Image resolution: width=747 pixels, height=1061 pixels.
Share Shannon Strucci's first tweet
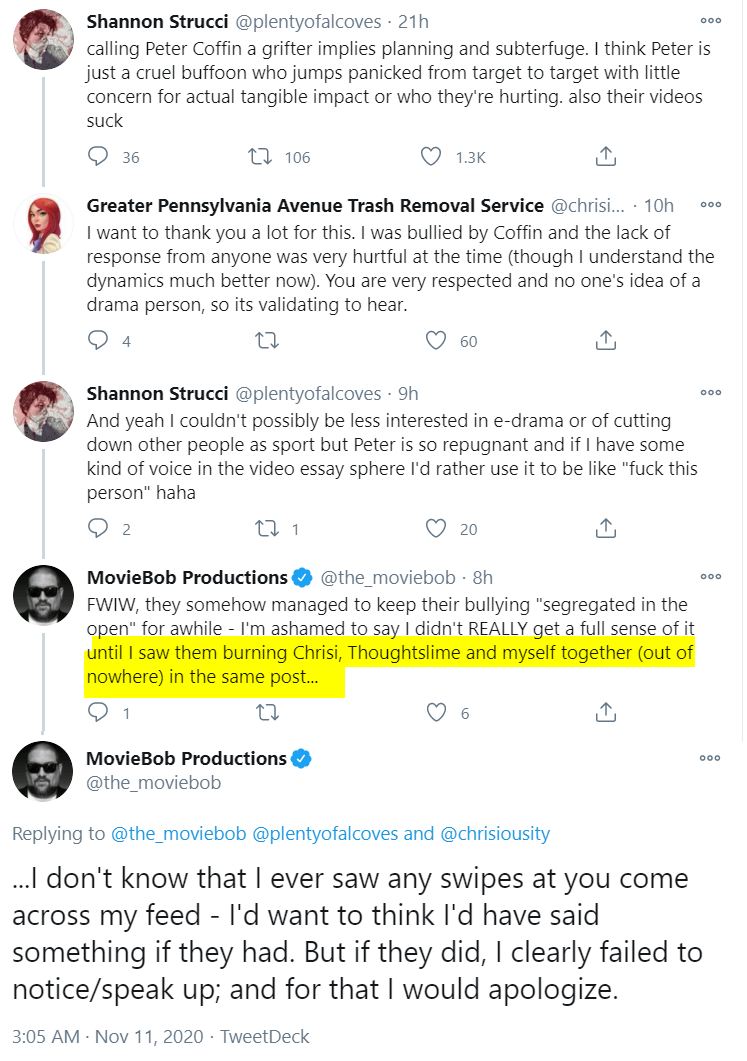coord(605,157)
